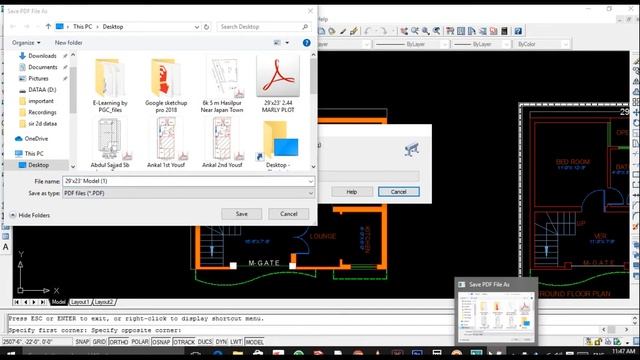The image size is (640, 360).
Task: Toggle POLAR tracking in status bar
Action: coord(140,342)
